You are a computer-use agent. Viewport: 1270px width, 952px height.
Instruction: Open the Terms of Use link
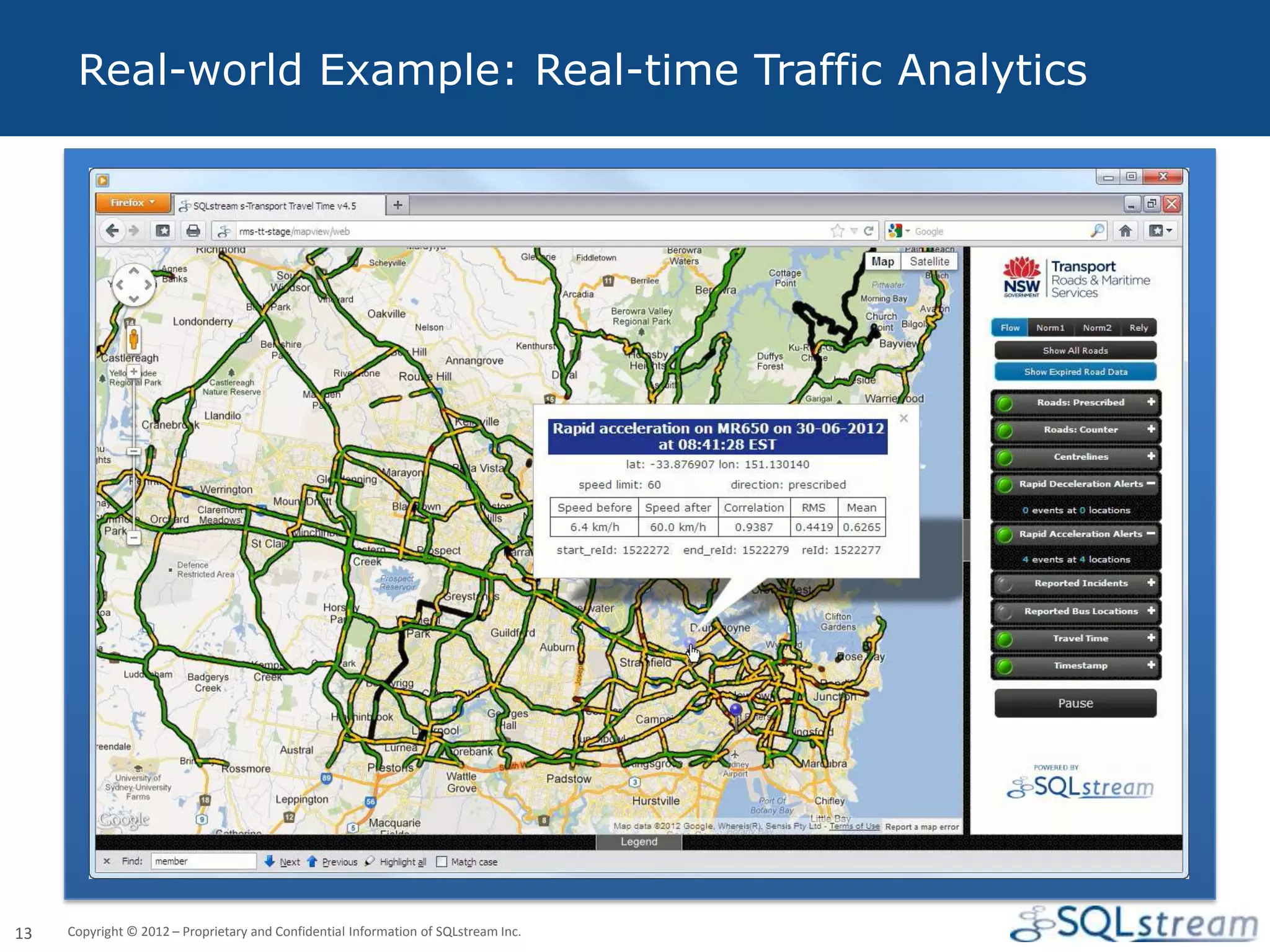click(855, 826)
